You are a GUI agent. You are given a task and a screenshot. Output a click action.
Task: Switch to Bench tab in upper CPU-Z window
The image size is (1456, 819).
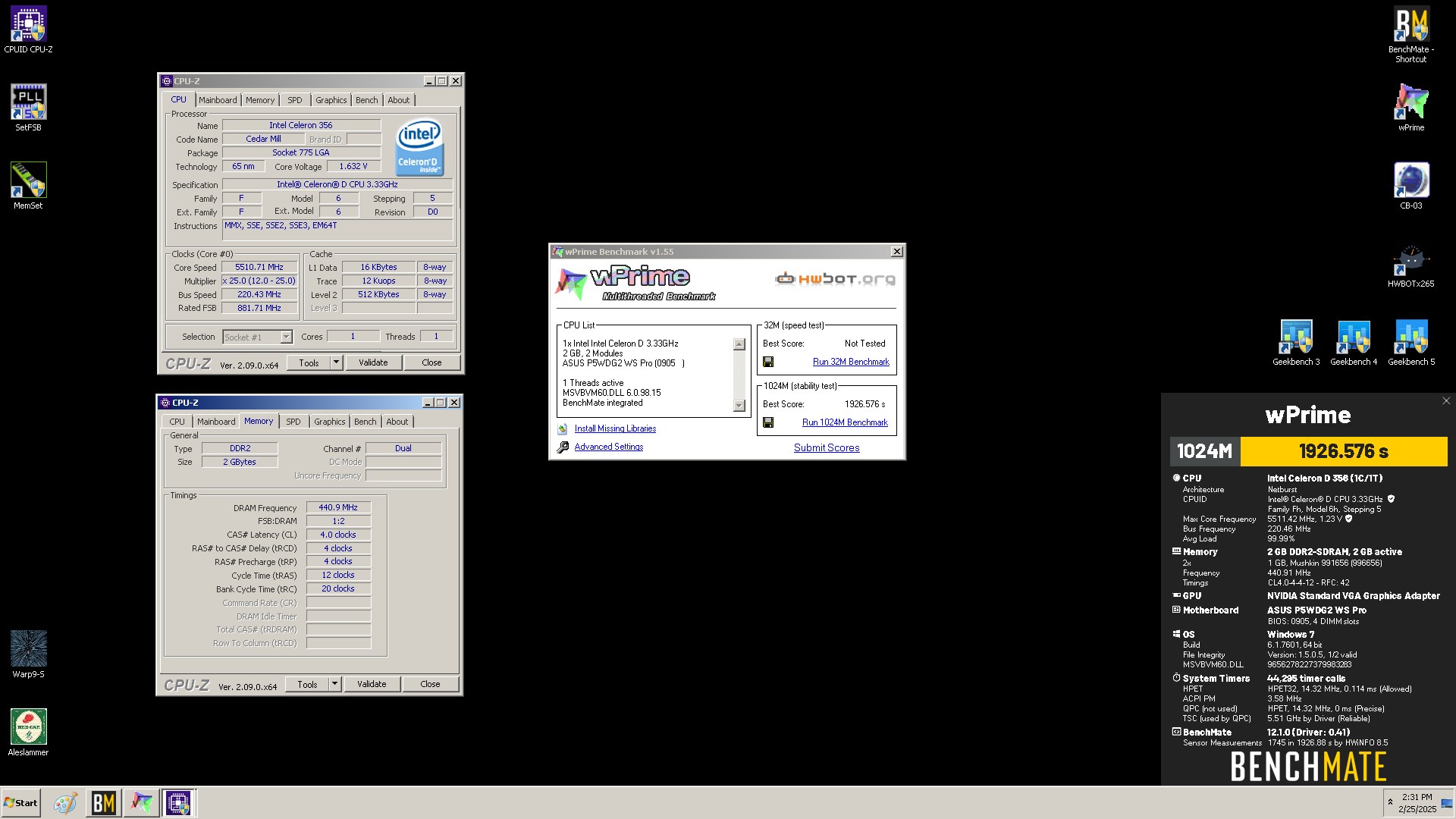click(x=367, y=100)
